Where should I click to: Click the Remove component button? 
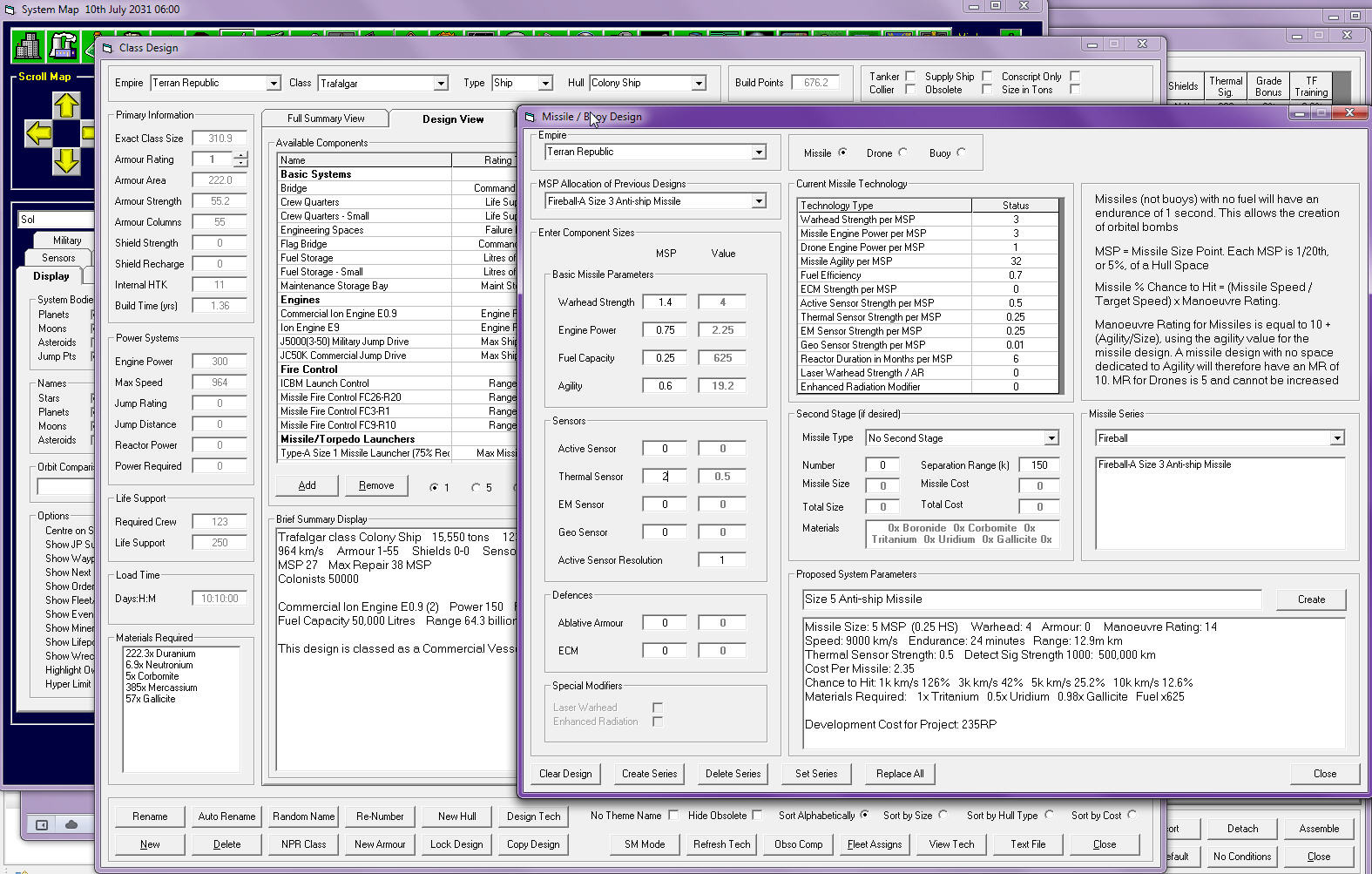(376, 485)
